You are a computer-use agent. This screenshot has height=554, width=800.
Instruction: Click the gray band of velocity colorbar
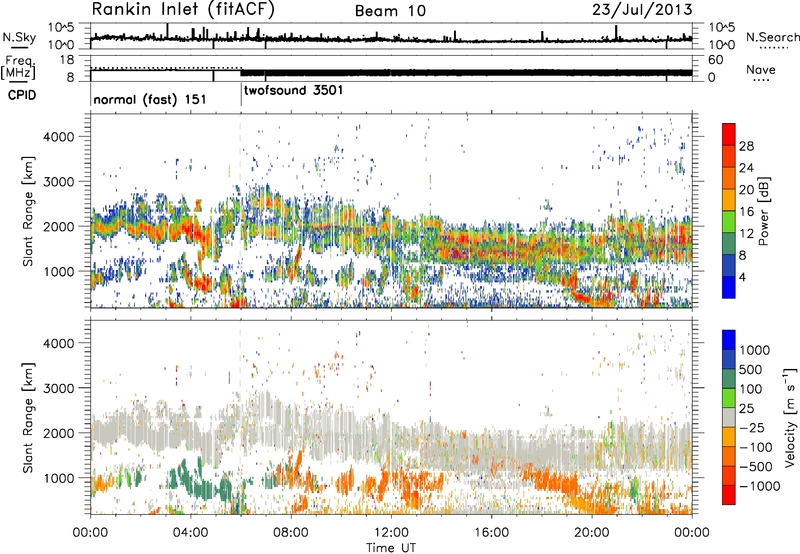(729, 417)
